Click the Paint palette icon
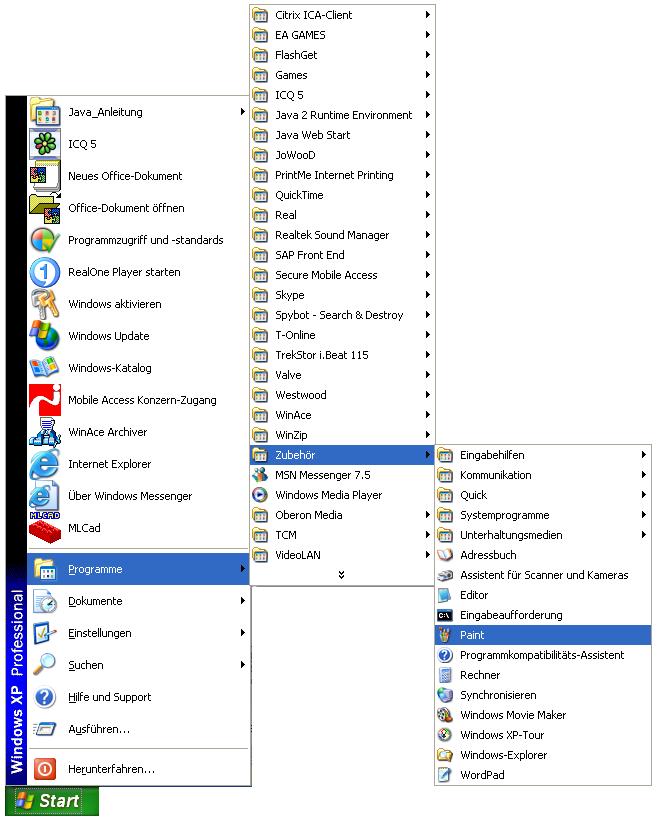This screenshot has height=821, width=658. pyautogui.click(x=446, y=635)
